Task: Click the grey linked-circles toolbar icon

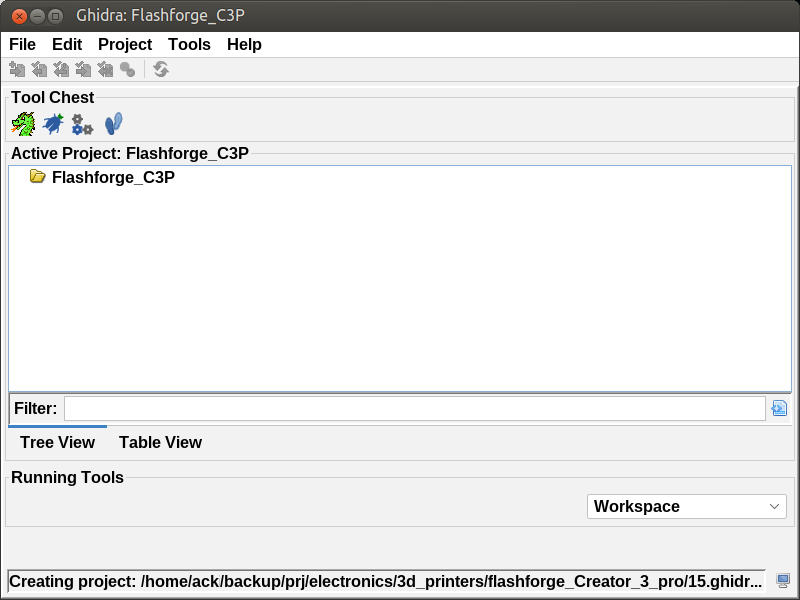Action: (x=128, y=69)
